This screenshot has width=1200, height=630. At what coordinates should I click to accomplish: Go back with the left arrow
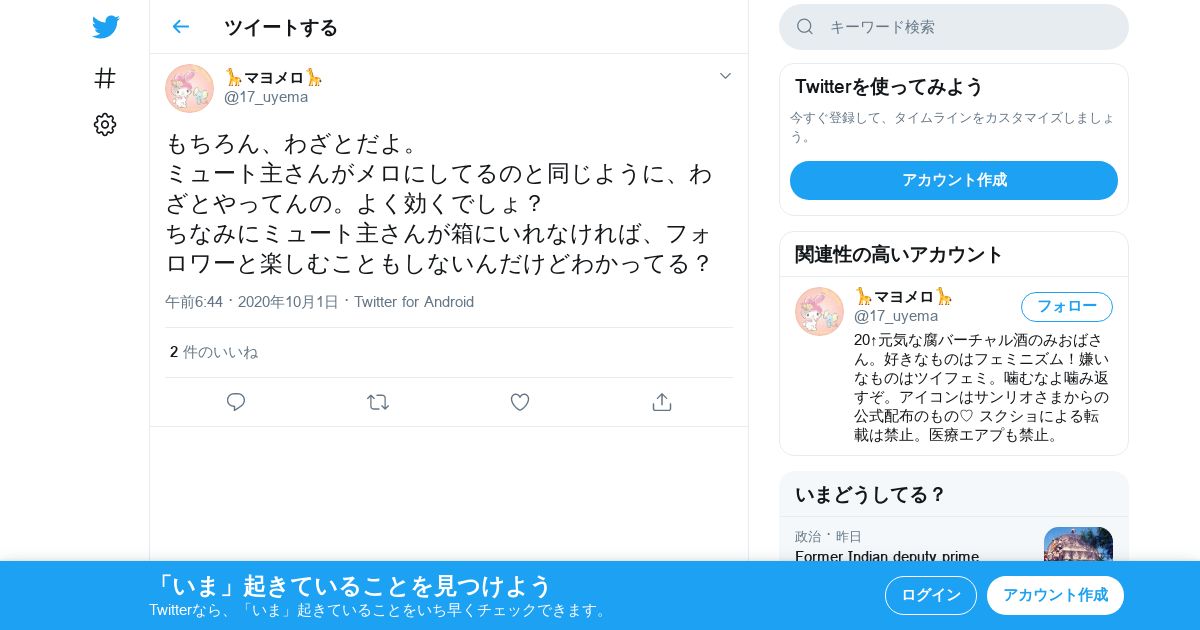coord(180,27)
